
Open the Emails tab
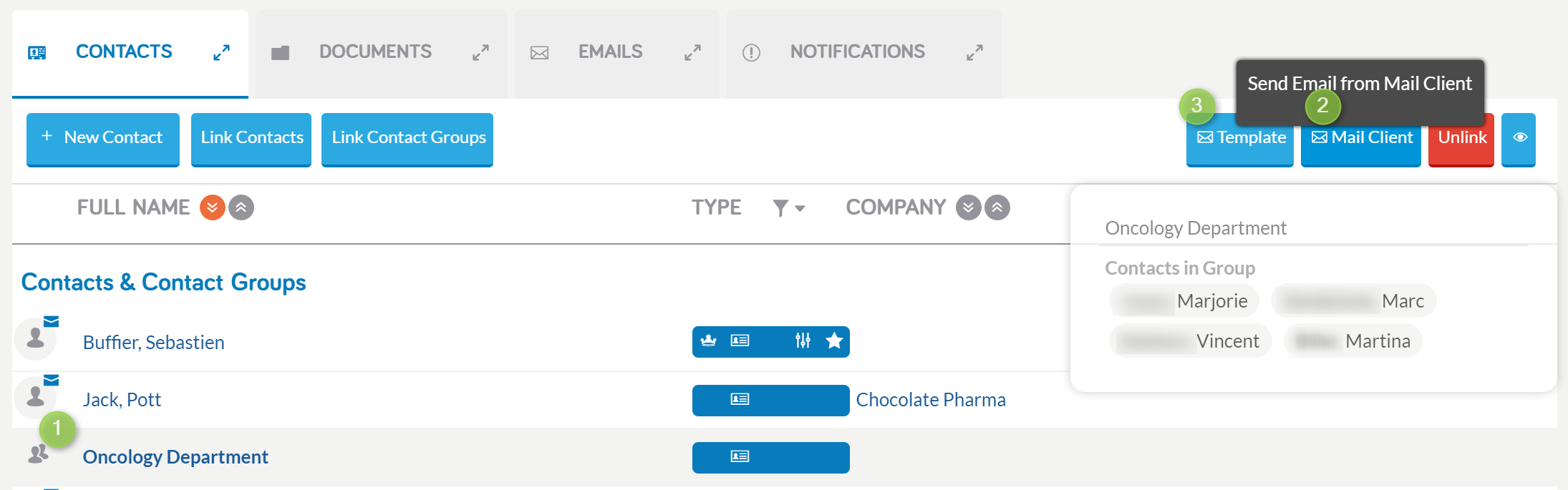tap(610, 52)
